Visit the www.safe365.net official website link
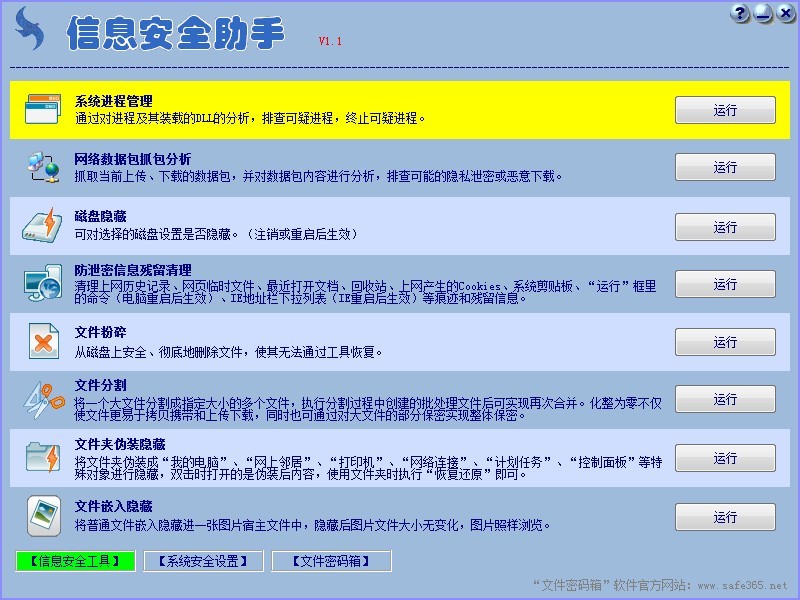 [741, 585]
